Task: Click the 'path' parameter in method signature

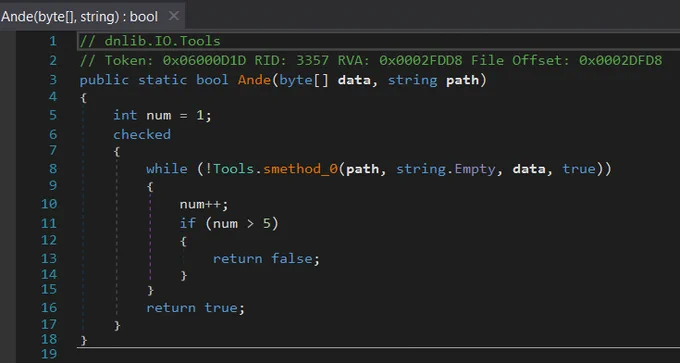Action: click(462, 80)
